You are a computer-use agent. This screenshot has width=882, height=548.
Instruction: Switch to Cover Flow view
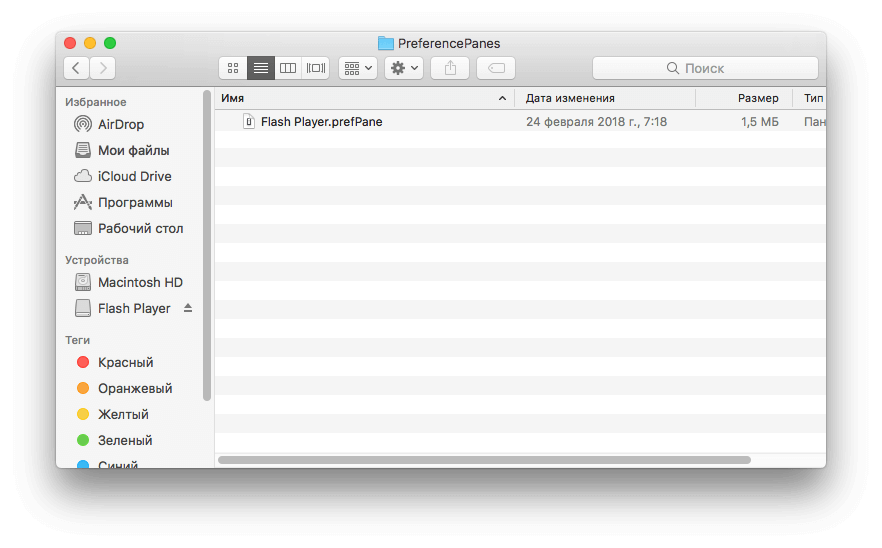click(316, 68)
